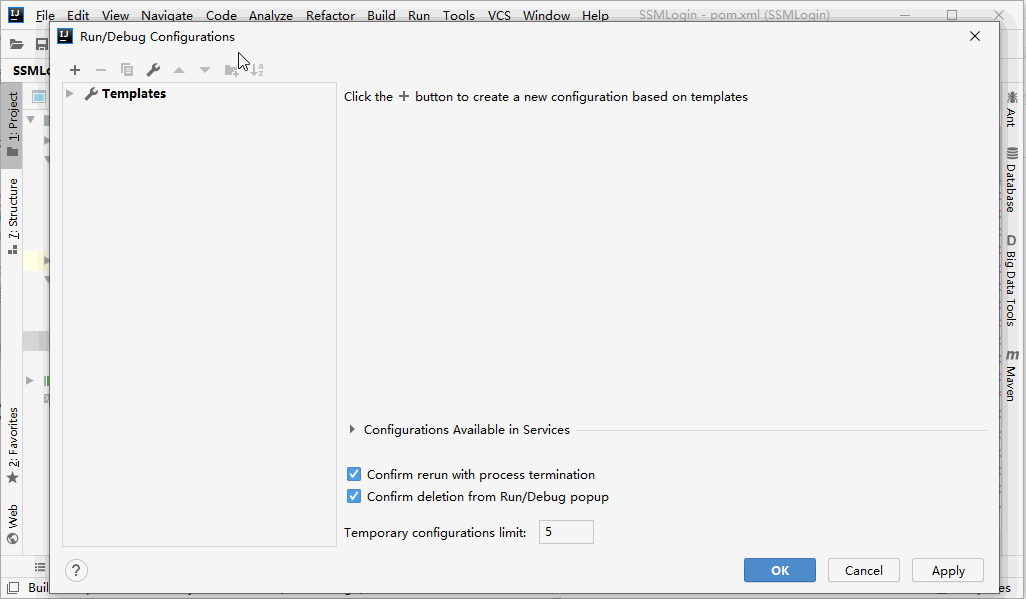Expand Configurations Available in Services section
The width and height of the screenshot is (1026, 599).
coord(352,429)
